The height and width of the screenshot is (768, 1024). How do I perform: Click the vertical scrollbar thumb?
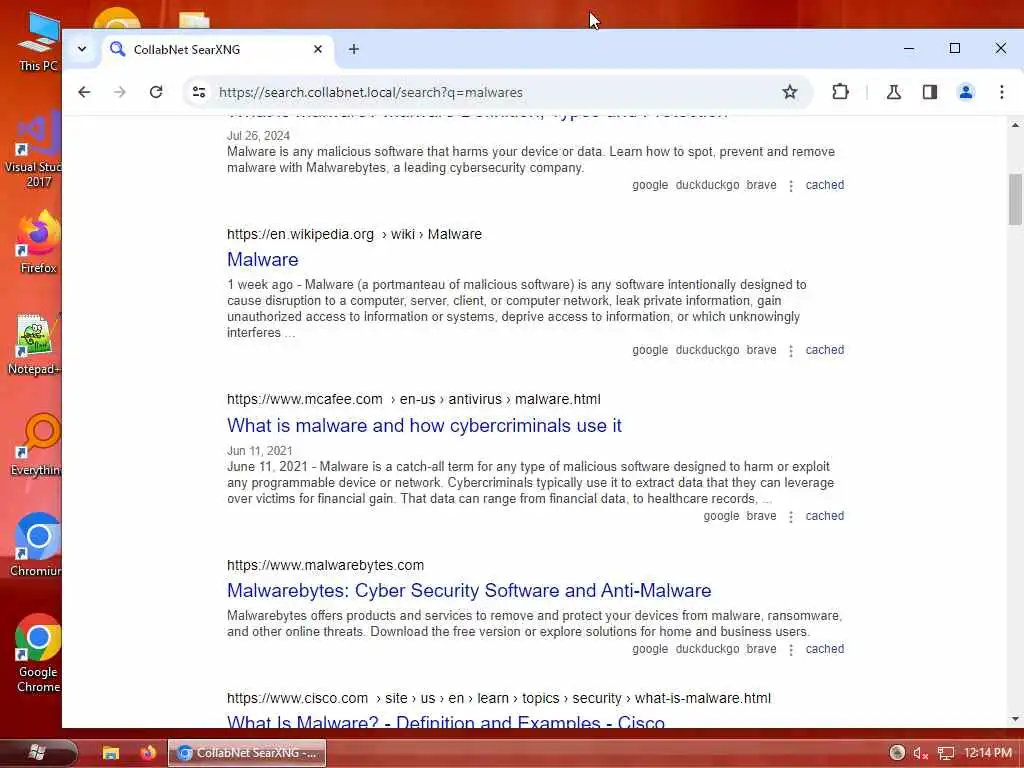coord(1015,199)
